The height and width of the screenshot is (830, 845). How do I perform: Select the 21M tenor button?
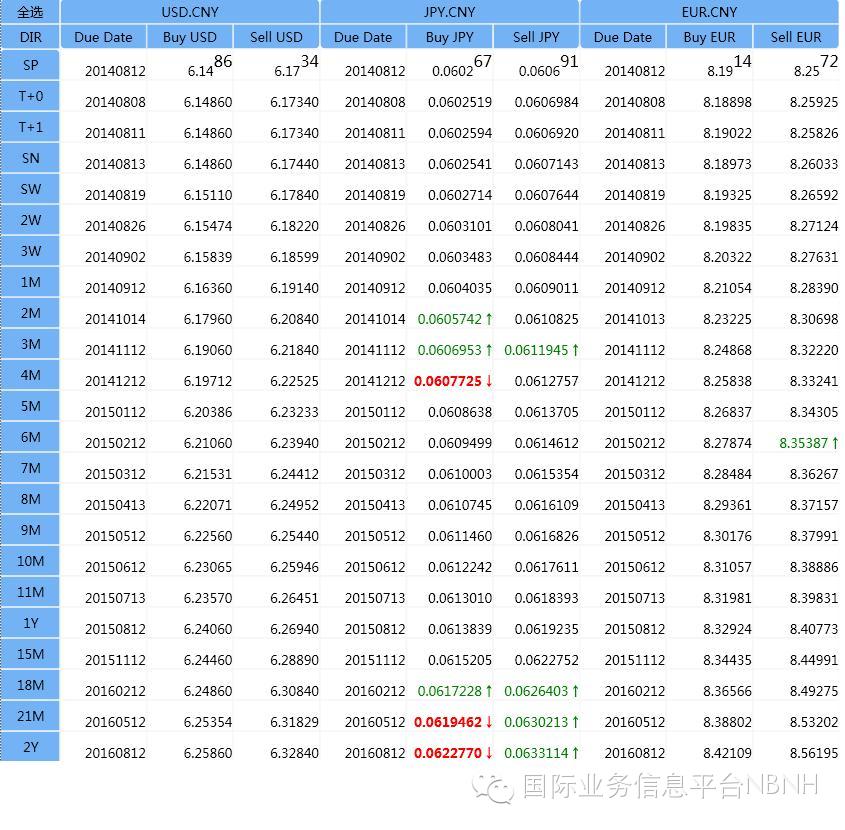(30, 716)
